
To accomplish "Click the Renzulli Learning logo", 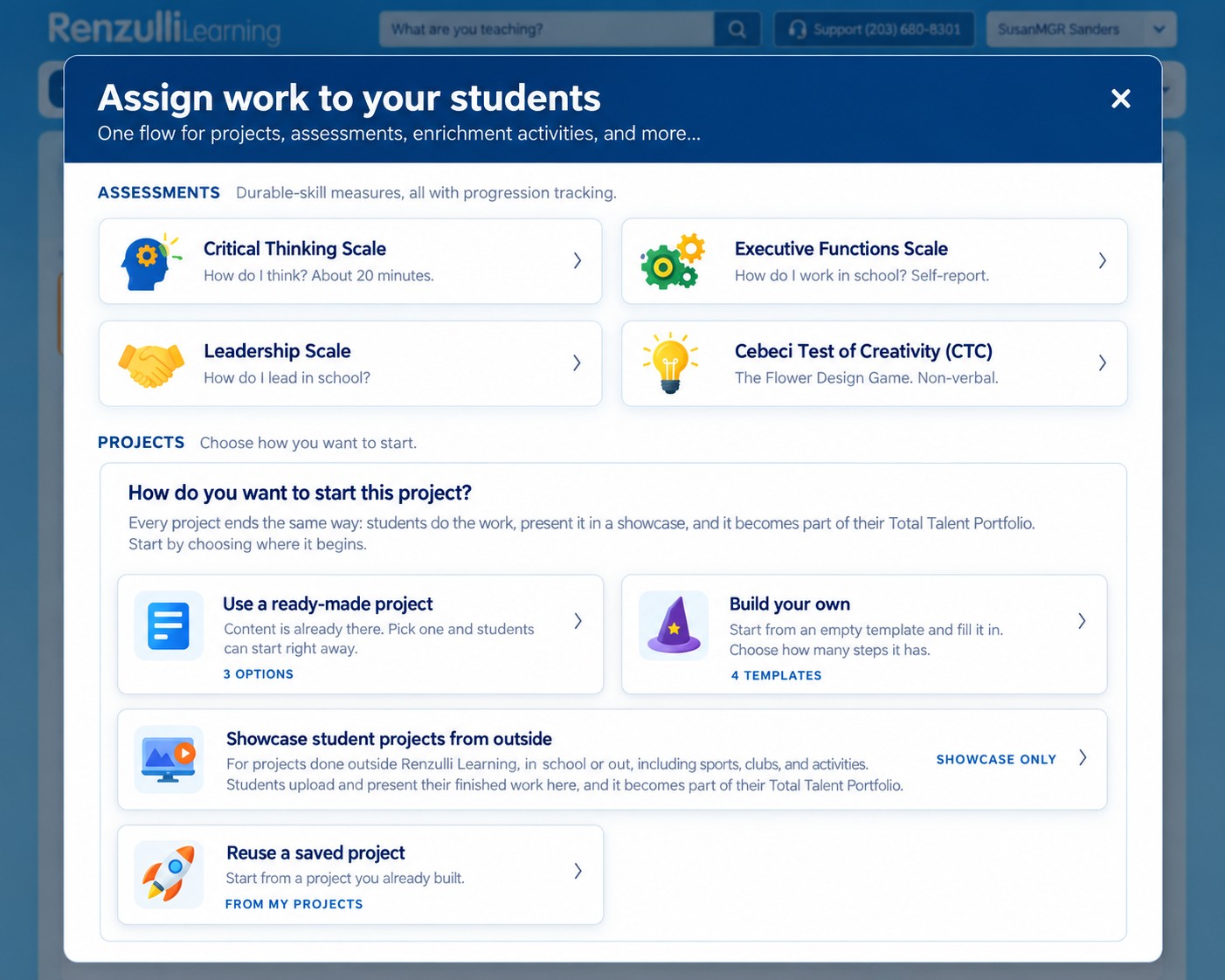I will coord(164,29).
